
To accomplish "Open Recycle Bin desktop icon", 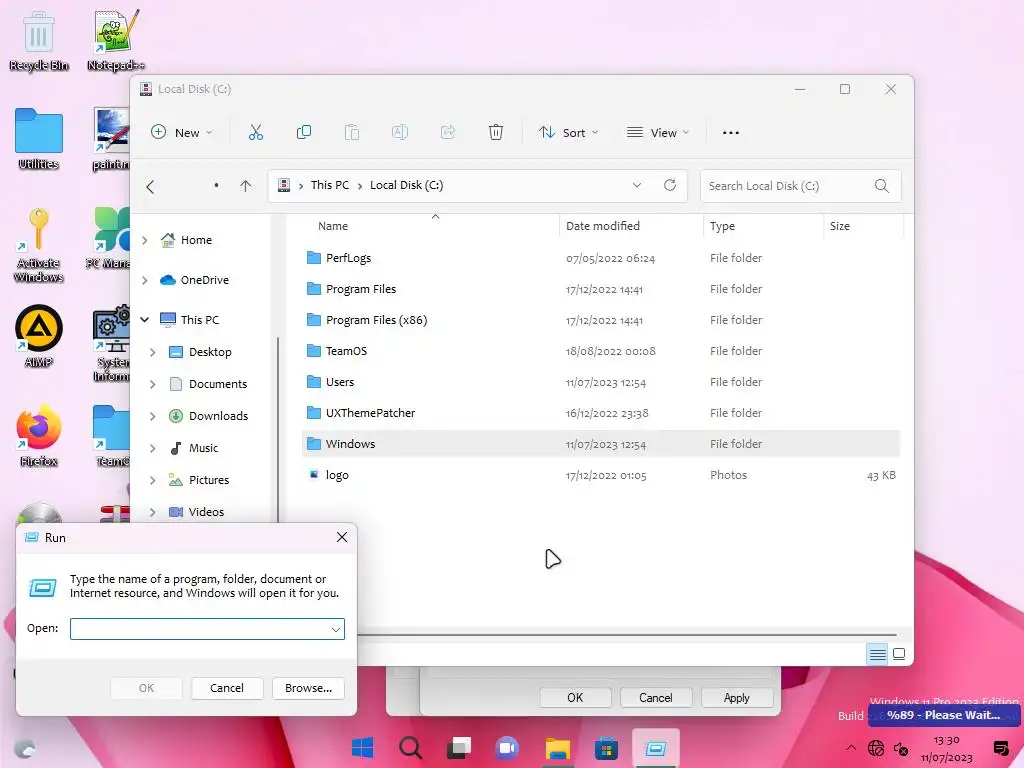I will pos(39,40).
